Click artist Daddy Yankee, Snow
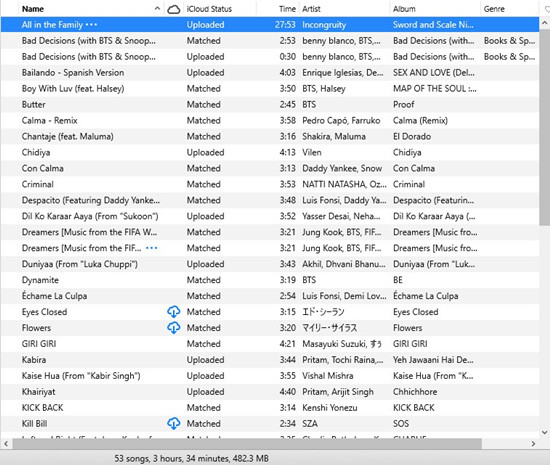The width and height of the screenshot is (550, 465). coord(342,168)
